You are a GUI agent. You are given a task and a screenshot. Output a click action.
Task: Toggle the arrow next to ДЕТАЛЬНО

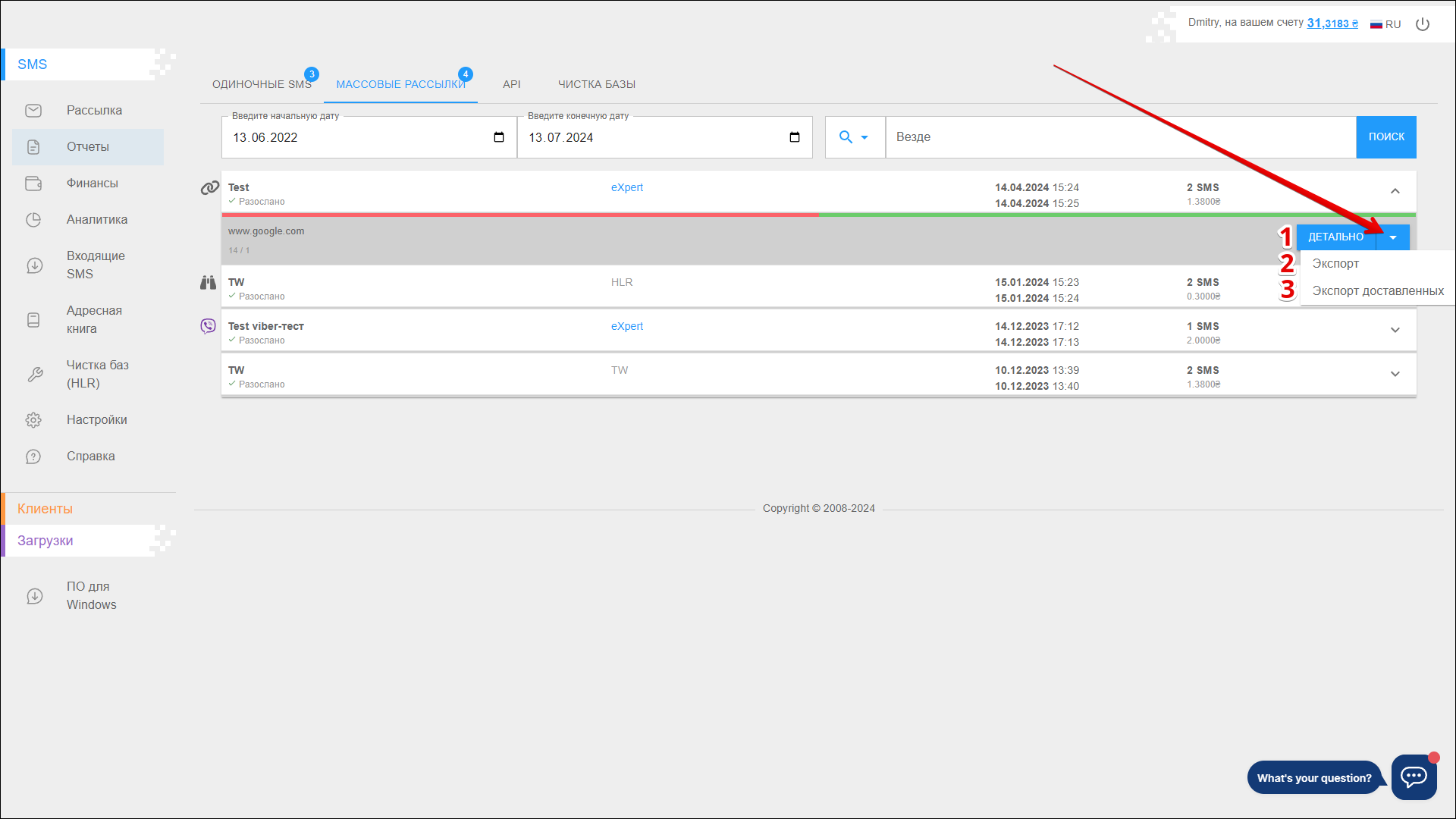point(1393,237)
